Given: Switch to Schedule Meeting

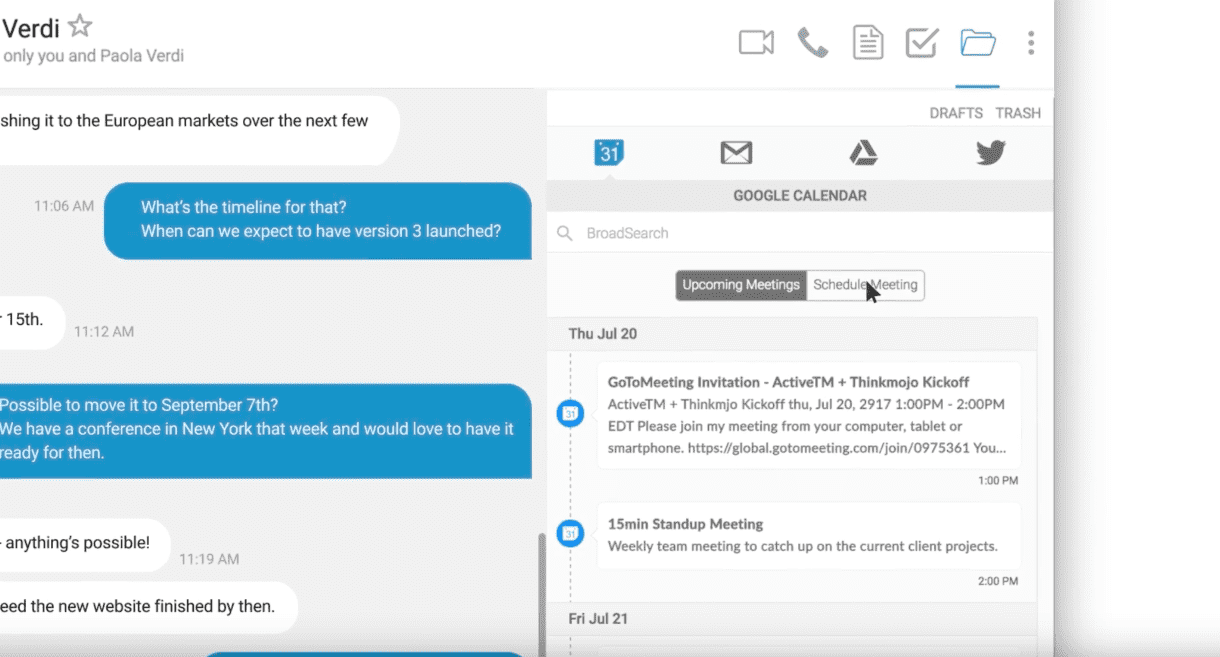Looking at the screenshot, I should coord(865,285).
